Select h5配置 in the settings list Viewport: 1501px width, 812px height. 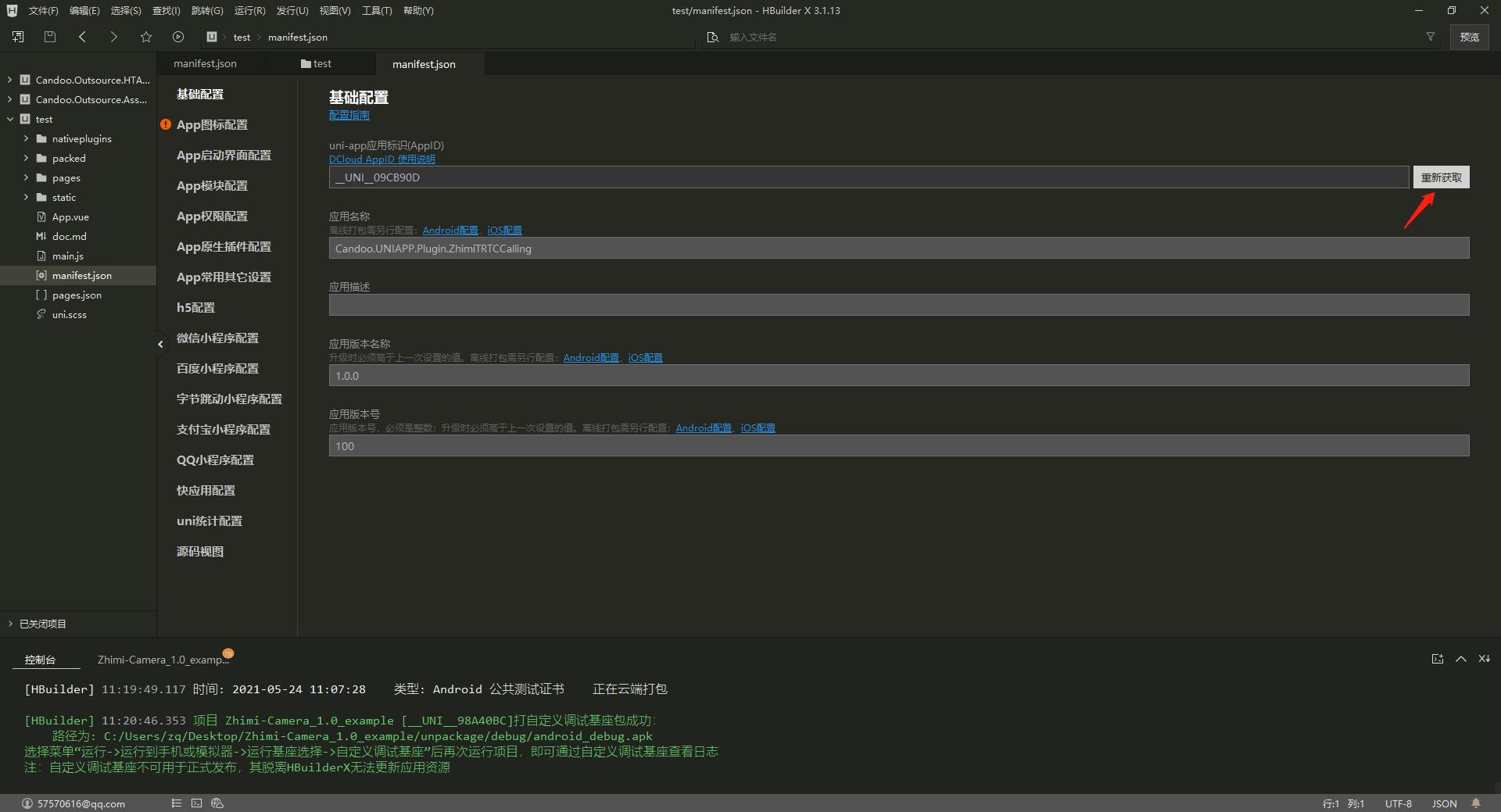point(195,307)
